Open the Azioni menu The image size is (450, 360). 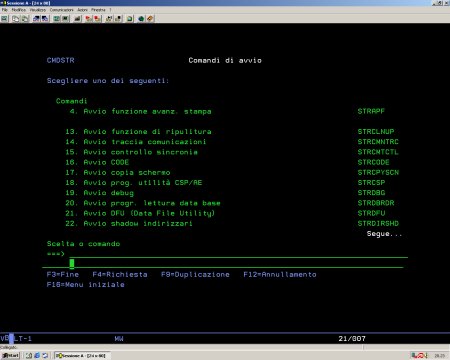82,10
